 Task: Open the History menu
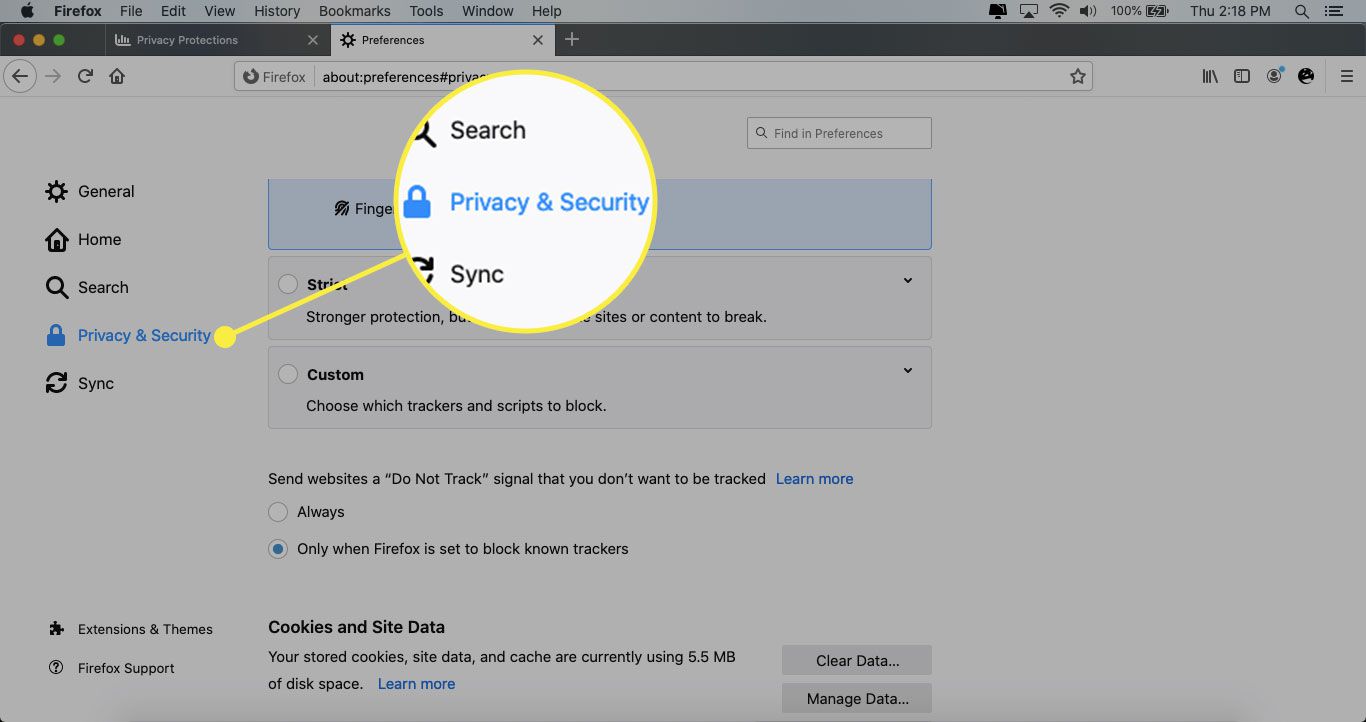click(277, 11)
